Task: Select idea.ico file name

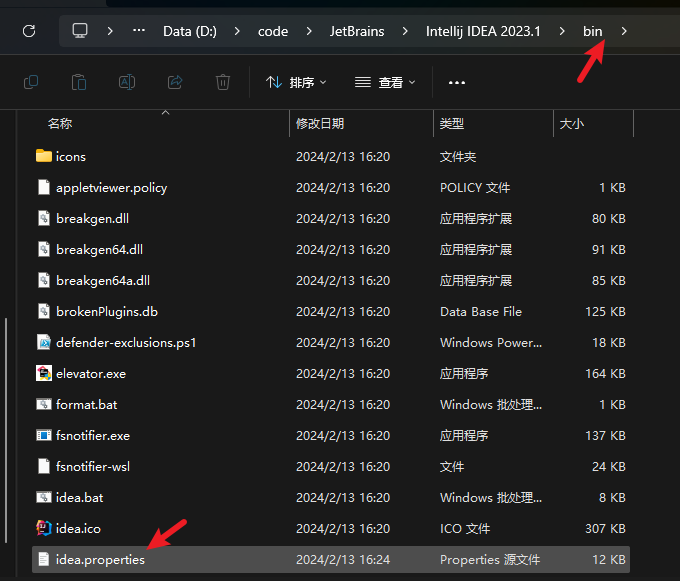Action: coord(78,529)
